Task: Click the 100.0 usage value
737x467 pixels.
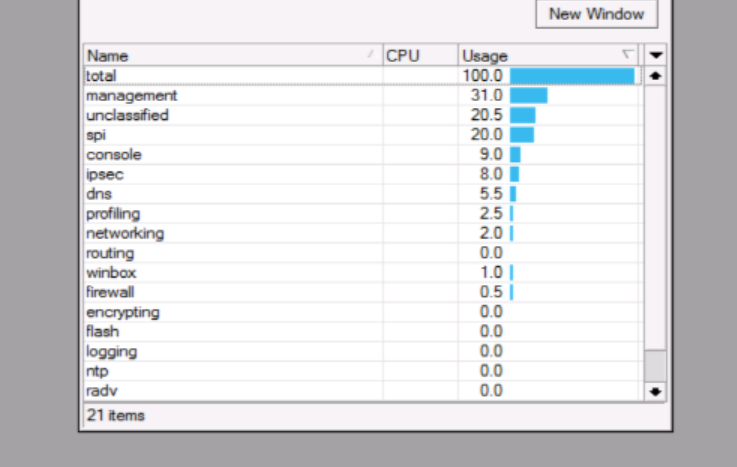Action: 483,76
